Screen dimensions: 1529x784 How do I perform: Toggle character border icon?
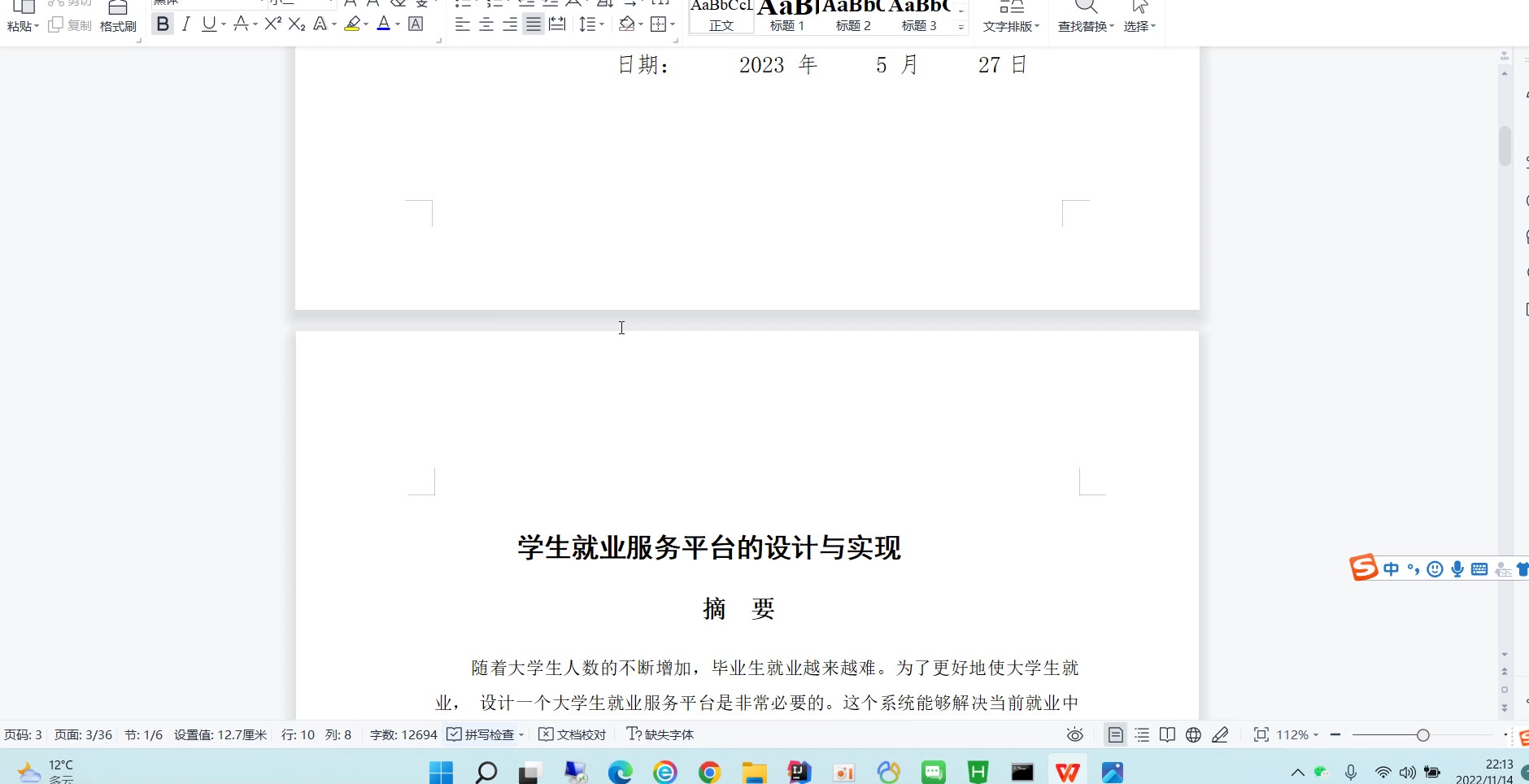tap(416, 24)
